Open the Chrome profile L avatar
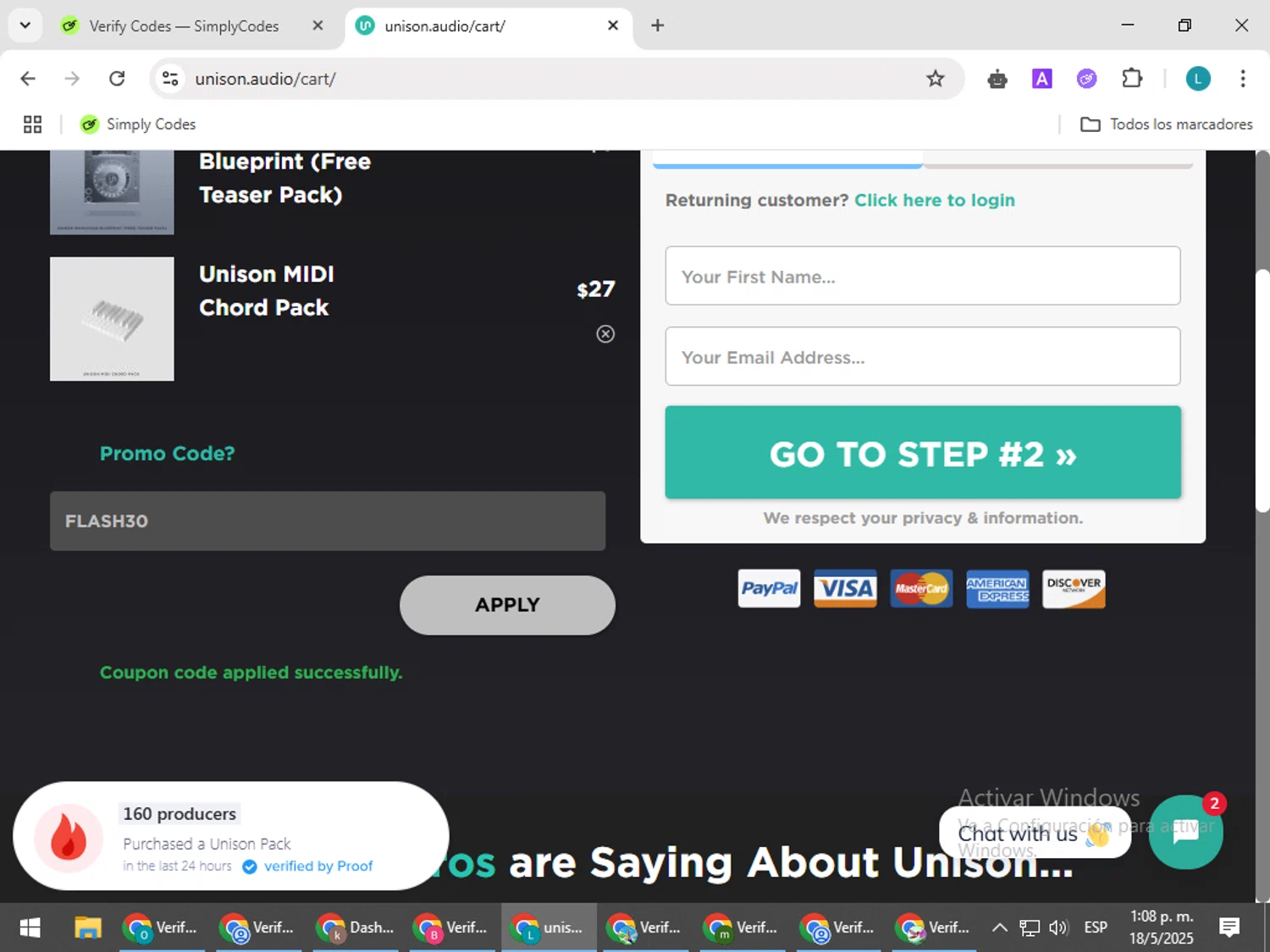The image size is (1270, 952). click(1197, 79)
